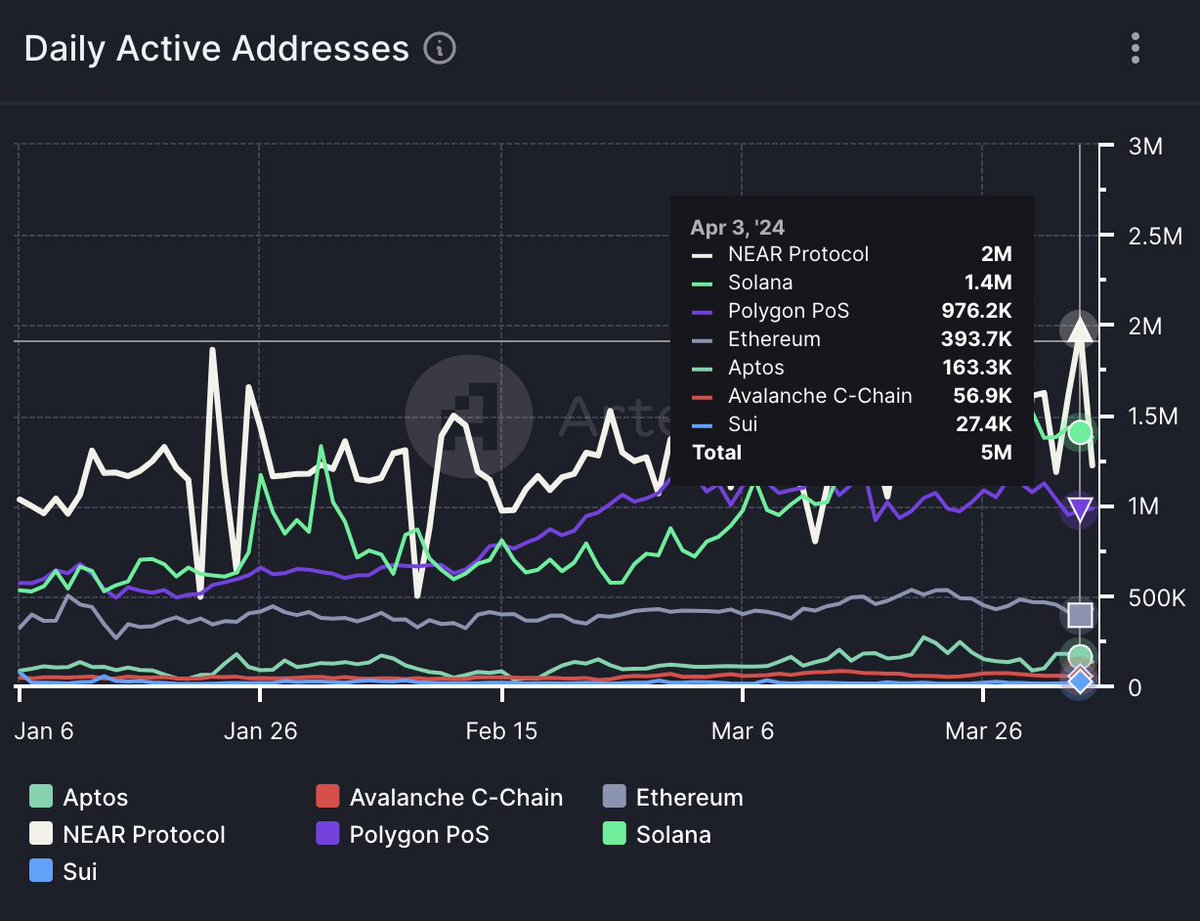The image size is (1200, 921).
Task: Toggle the Ethereum legend series
Action: click(x=674, y=797)
